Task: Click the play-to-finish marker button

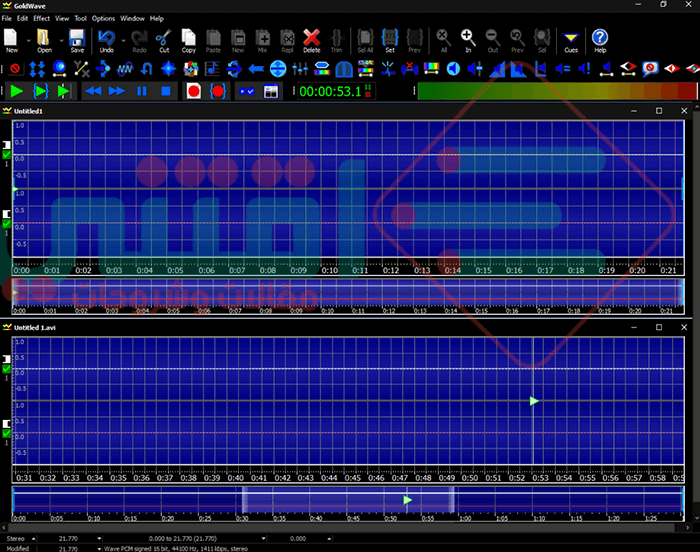Action: click(63, 92)
